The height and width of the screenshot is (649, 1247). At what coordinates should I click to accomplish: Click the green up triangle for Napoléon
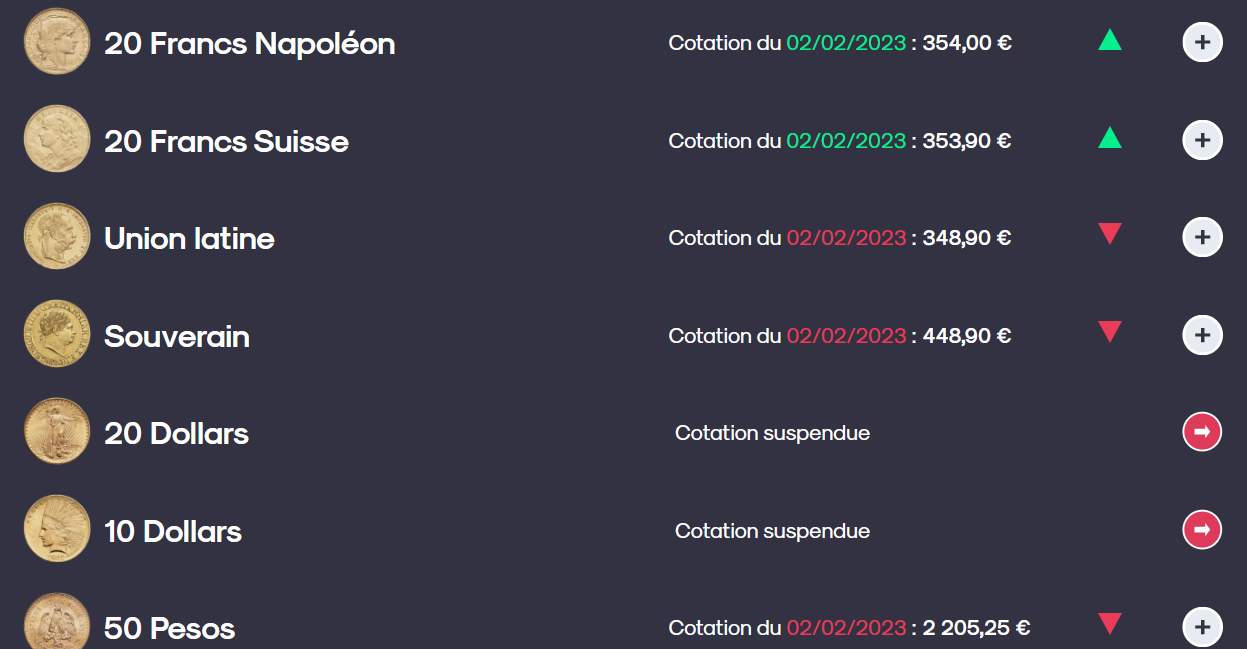click(1109, 40)
